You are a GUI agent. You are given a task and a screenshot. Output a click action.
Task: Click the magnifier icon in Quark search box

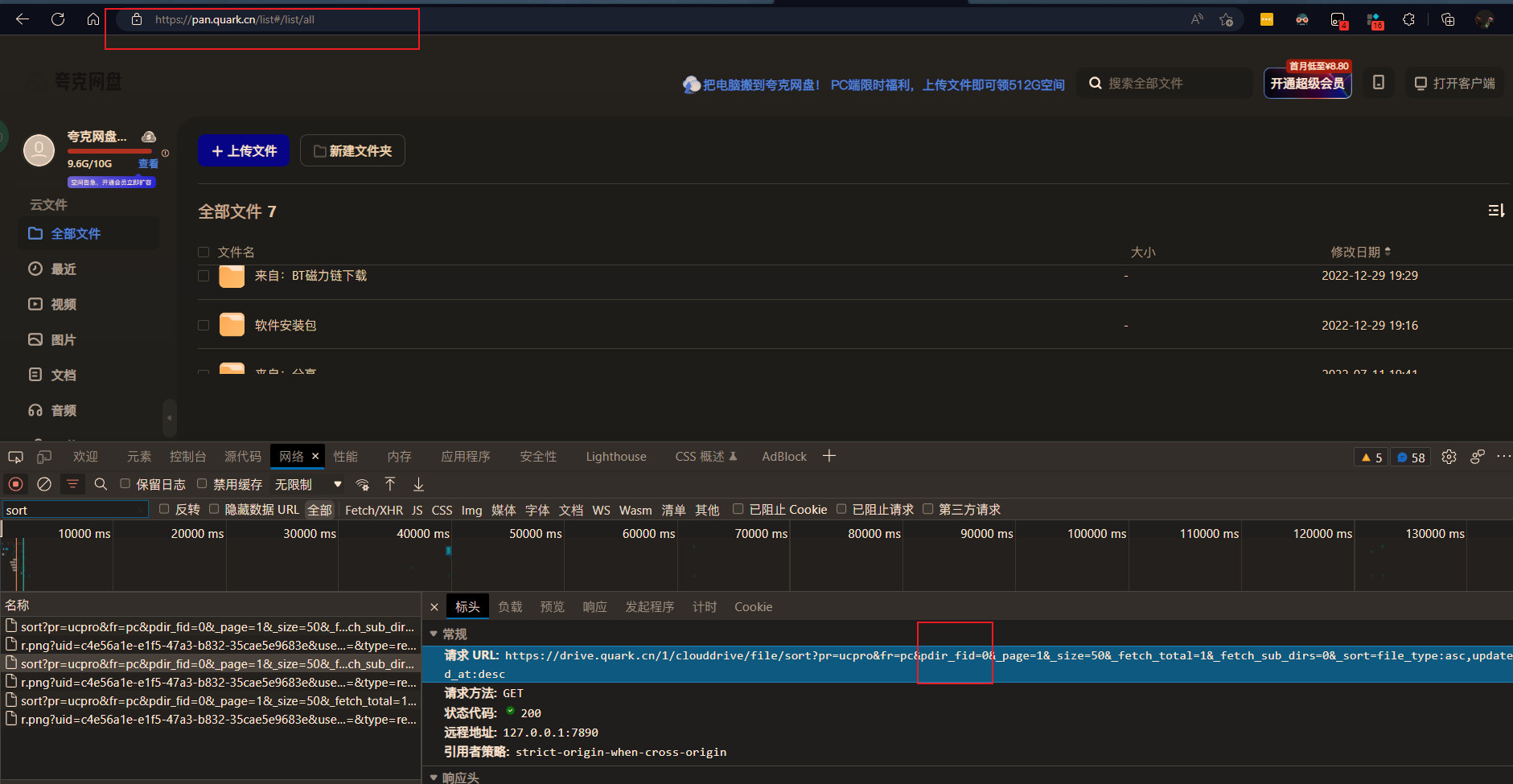tap(1095, 83)
